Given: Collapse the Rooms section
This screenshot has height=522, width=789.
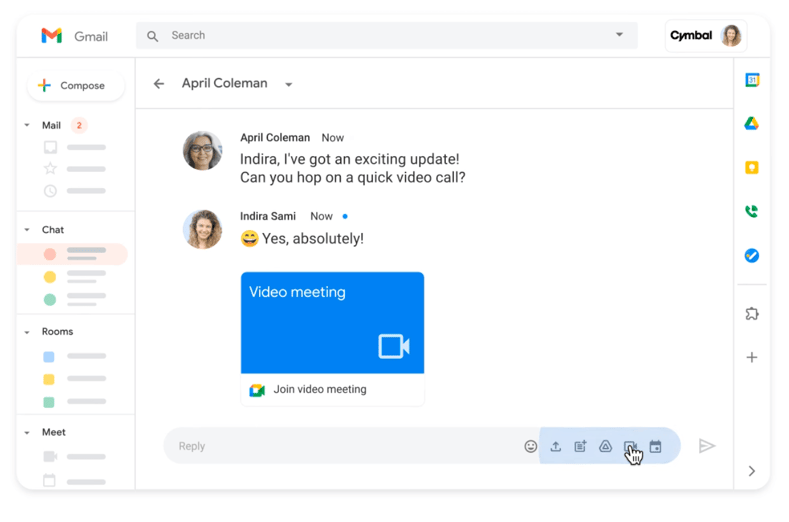Looking at the screenshot, I should (27, 332).
